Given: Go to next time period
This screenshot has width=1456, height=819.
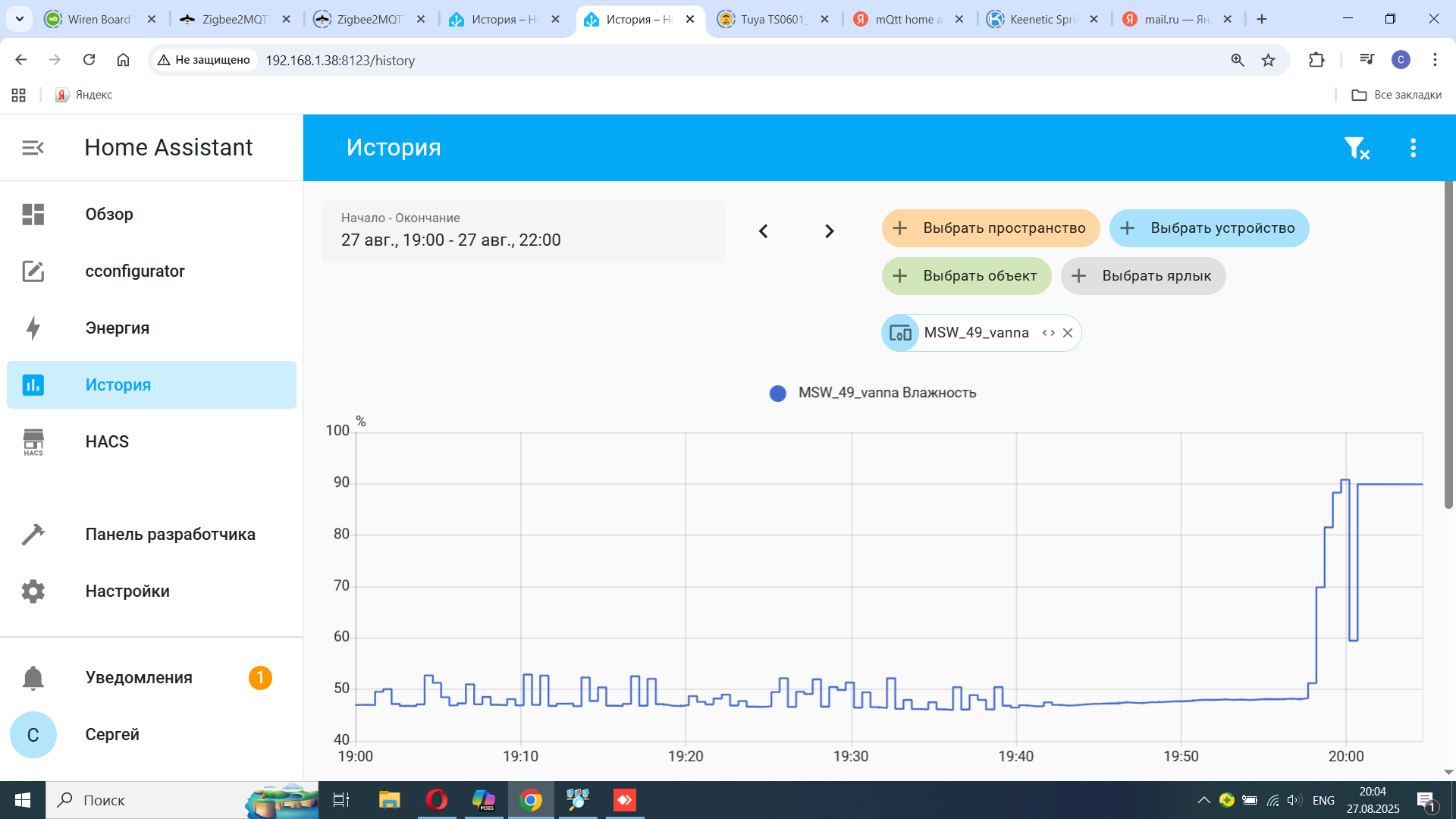Looking at the screenshot, I should [x=829, y=231].
